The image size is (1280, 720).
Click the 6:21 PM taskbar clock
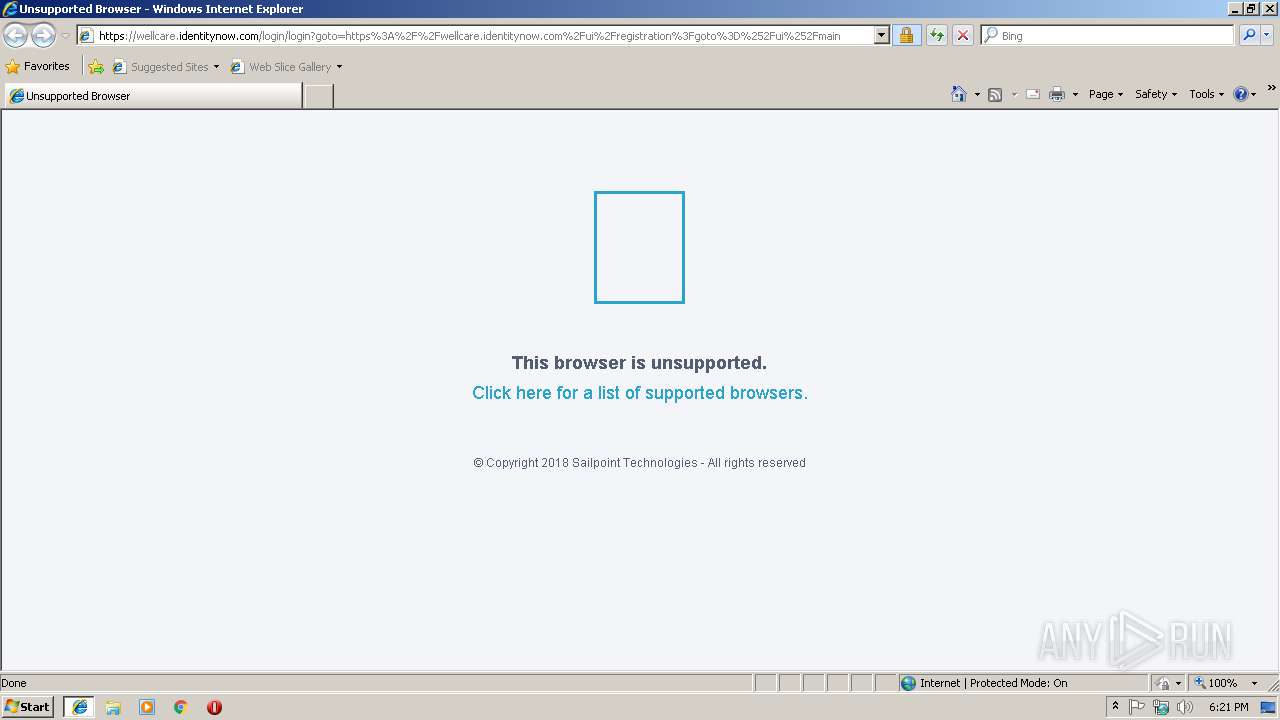click(1228, 707)
